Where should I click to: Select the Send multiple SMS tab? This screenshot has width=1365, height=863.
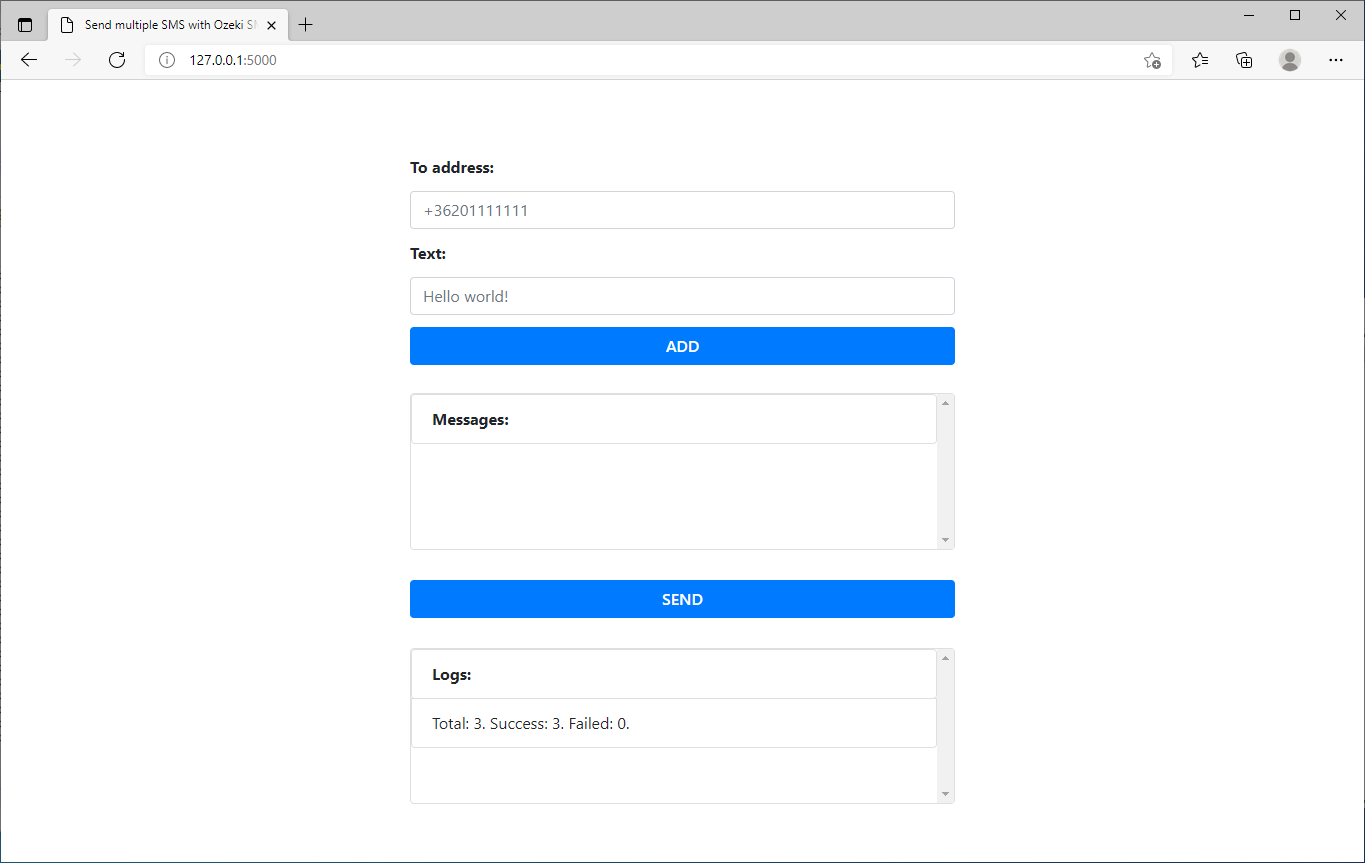[x=165, y=25]
